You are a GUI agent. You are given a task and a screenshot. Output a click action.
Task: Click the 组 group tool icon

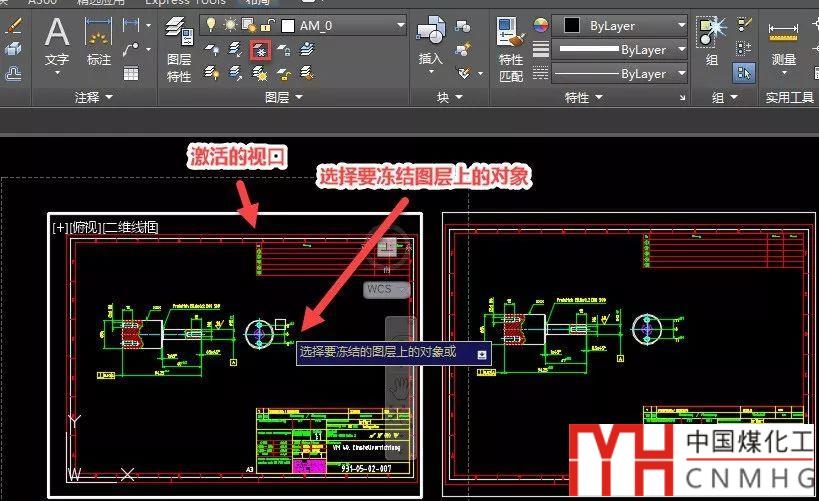[711, 40]
